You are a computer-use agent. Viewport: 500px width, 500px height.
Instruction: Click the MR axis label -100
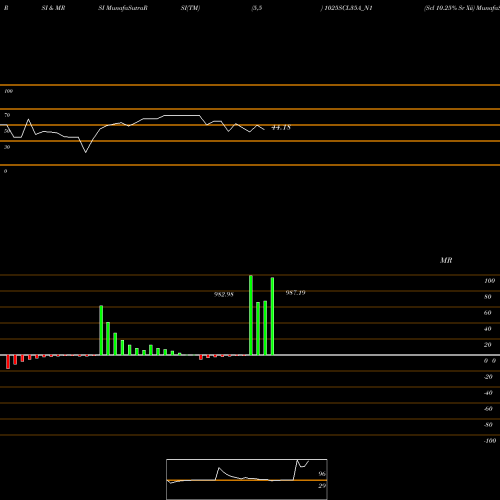pyautogui.click(x=490, y=441)
